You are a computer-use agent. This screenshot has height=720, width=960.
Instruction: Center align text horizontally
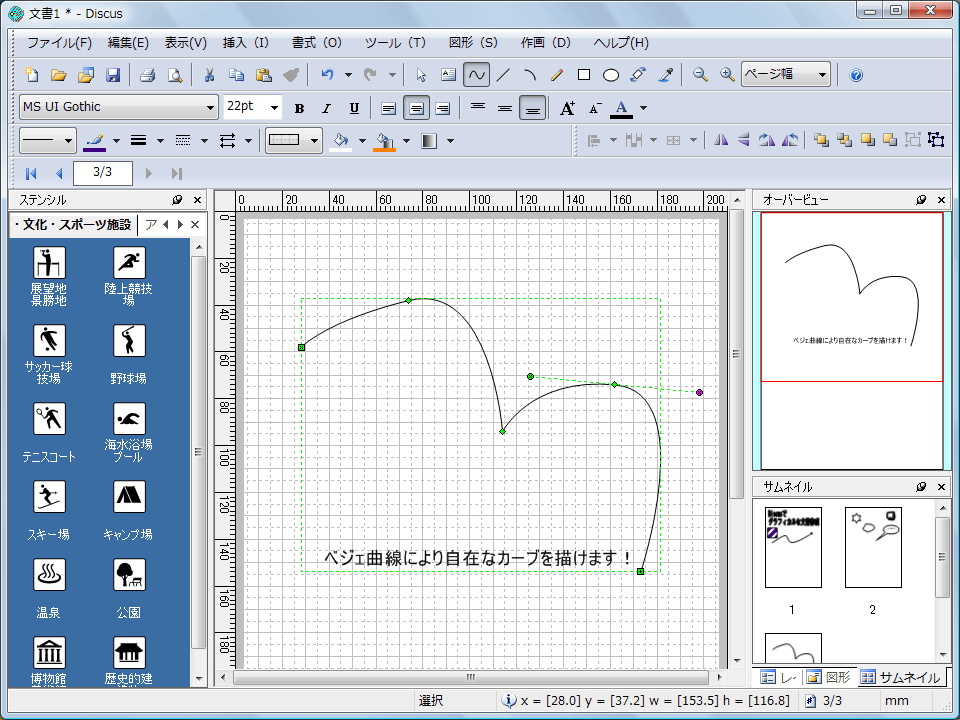pos(416,108)
